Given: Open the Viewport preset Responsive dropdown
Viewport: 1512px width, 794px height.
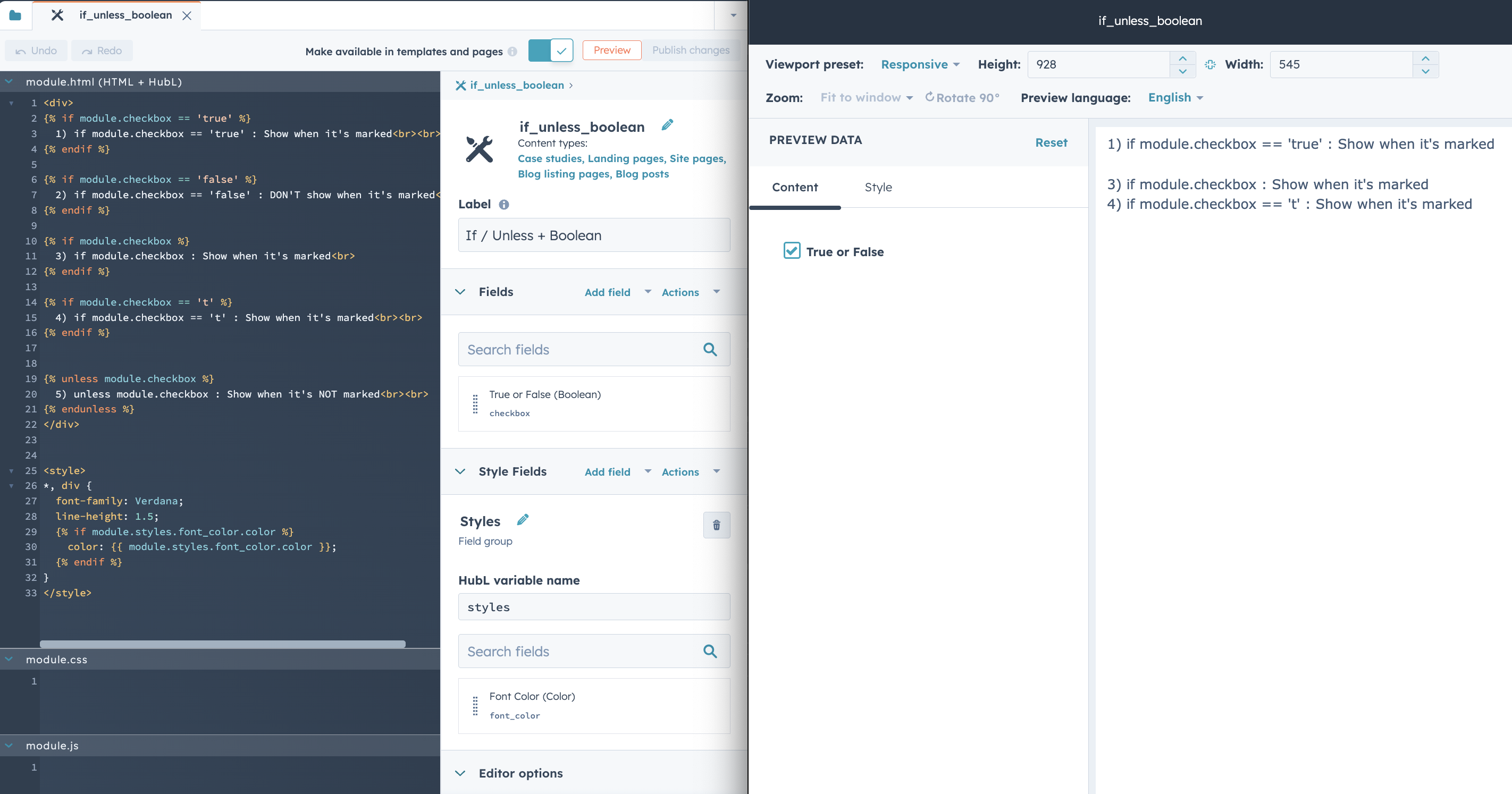Looking at the screenshot, I should pos(919,64).
